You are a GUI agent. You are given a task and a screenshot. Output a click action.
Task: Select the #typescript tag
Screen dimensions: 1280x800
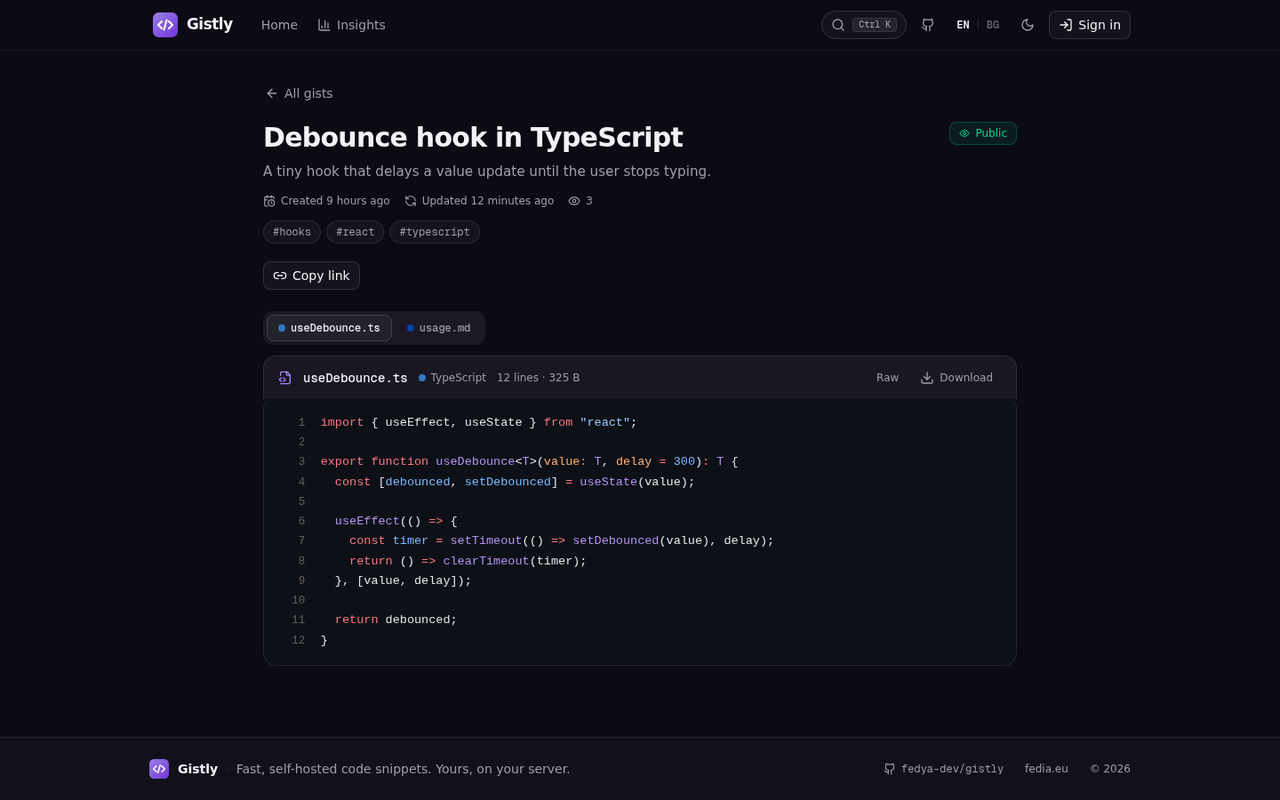(434, 232)
